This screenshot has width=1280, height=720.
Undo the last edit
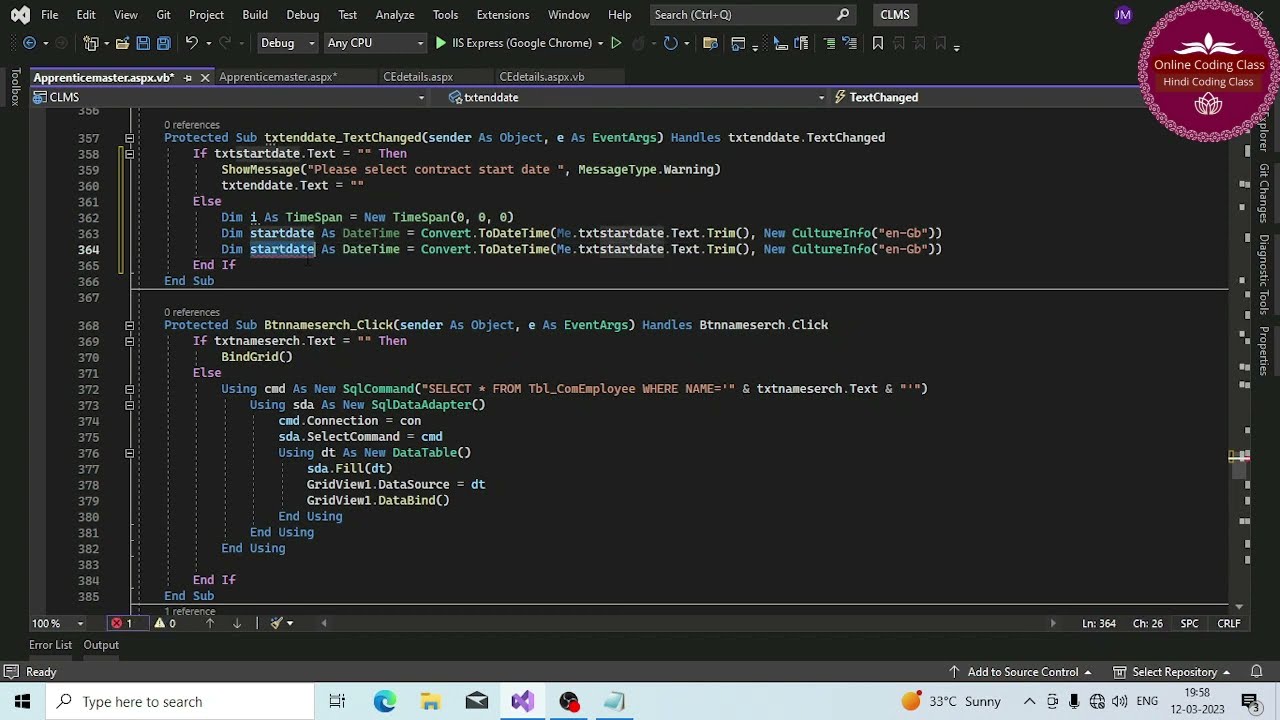coord(191,43)
